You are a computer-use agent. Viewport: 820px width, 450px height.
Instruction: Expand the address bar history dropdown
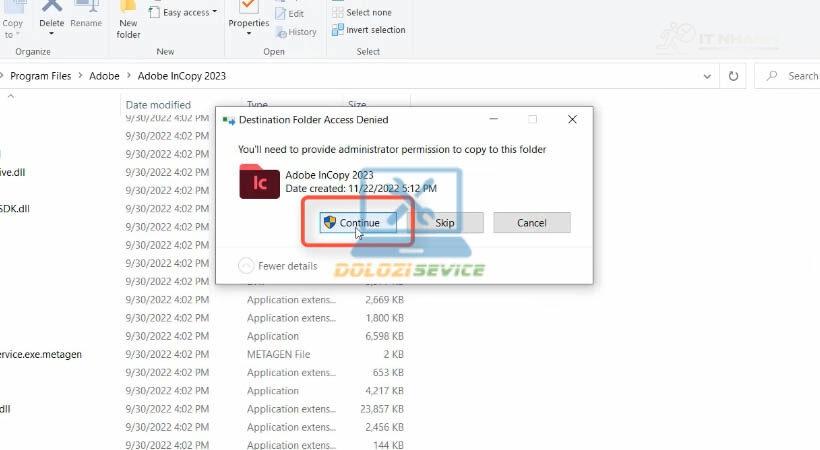click(707, 76)
